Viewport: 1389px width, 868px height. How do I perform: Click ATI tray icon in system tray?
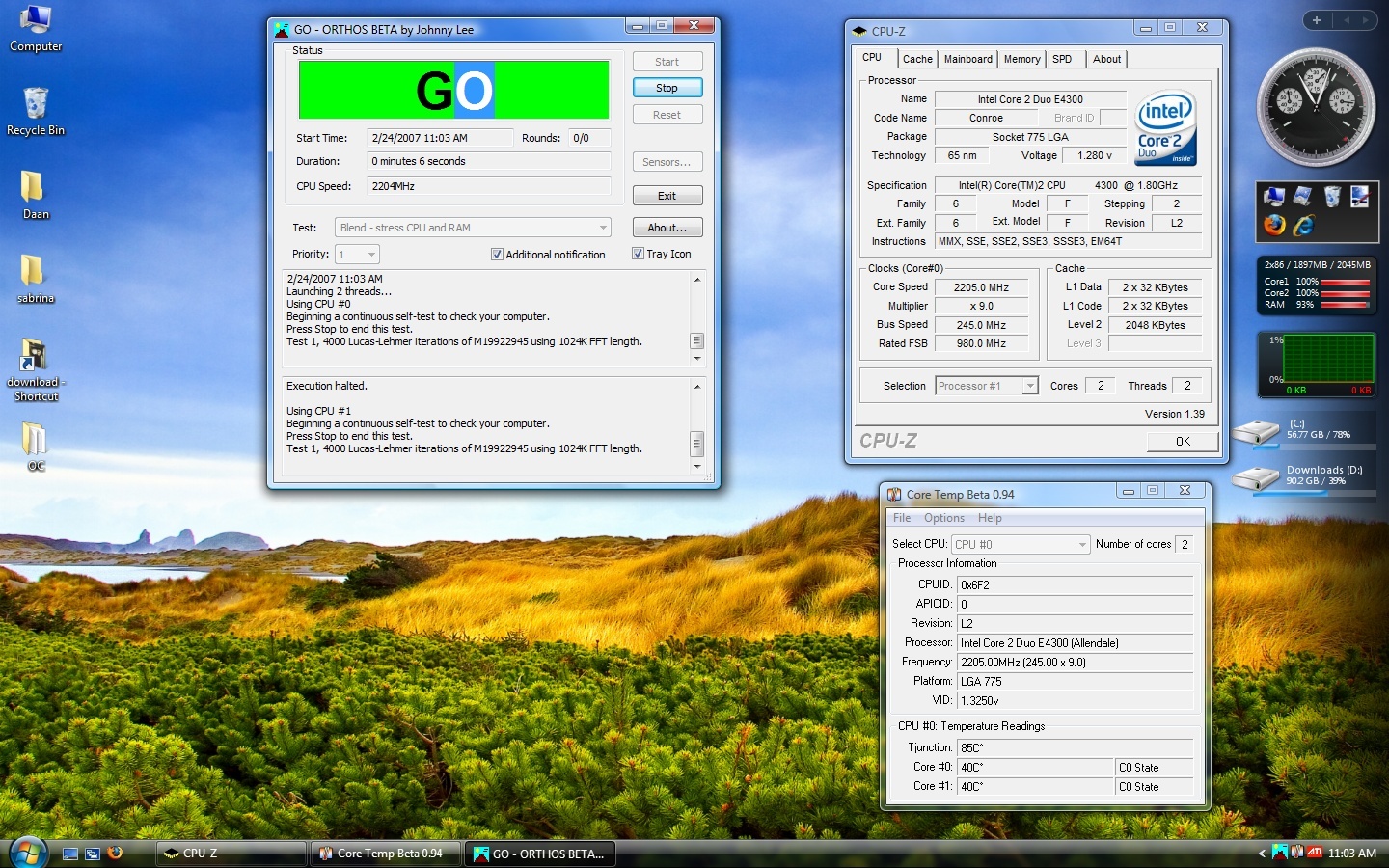tap(1314, 852)
